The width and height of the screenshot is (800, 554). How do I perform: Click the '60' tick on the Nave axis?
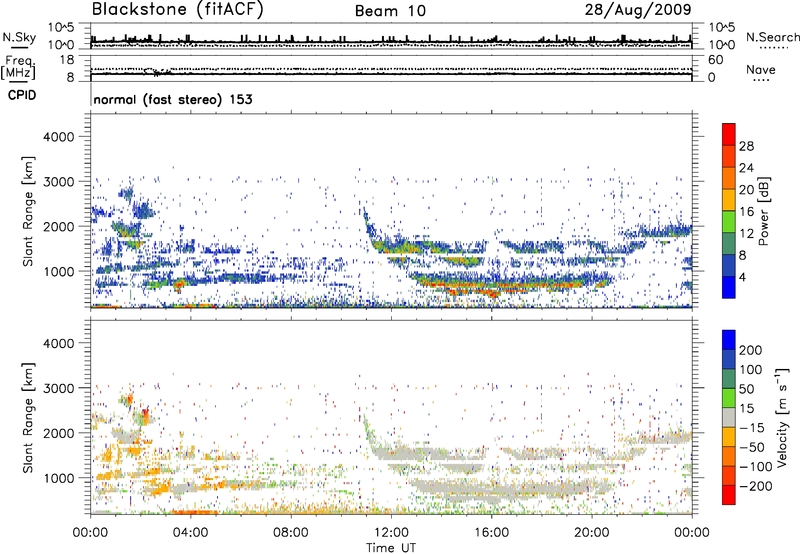[x=715, y=60]
